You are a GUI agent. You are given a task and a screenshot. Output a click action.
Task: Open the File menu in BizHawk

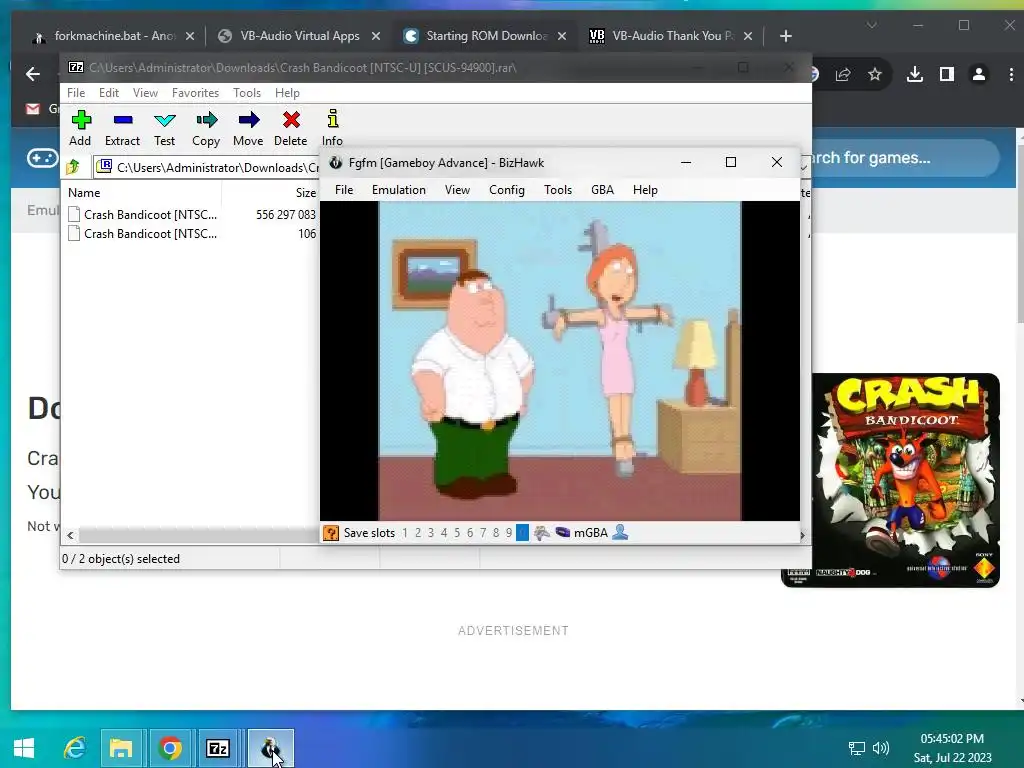pyautogui.click(x=344, y=190)
